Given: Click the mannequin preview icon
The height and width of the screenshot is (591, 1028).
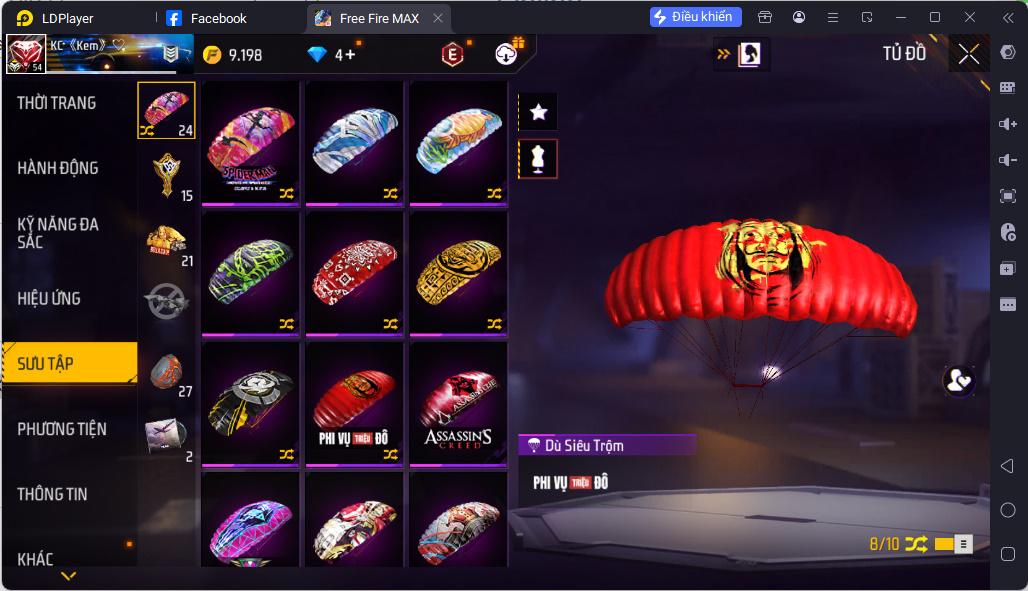Looking at the screenshot, I should click(x=538, y=159).
